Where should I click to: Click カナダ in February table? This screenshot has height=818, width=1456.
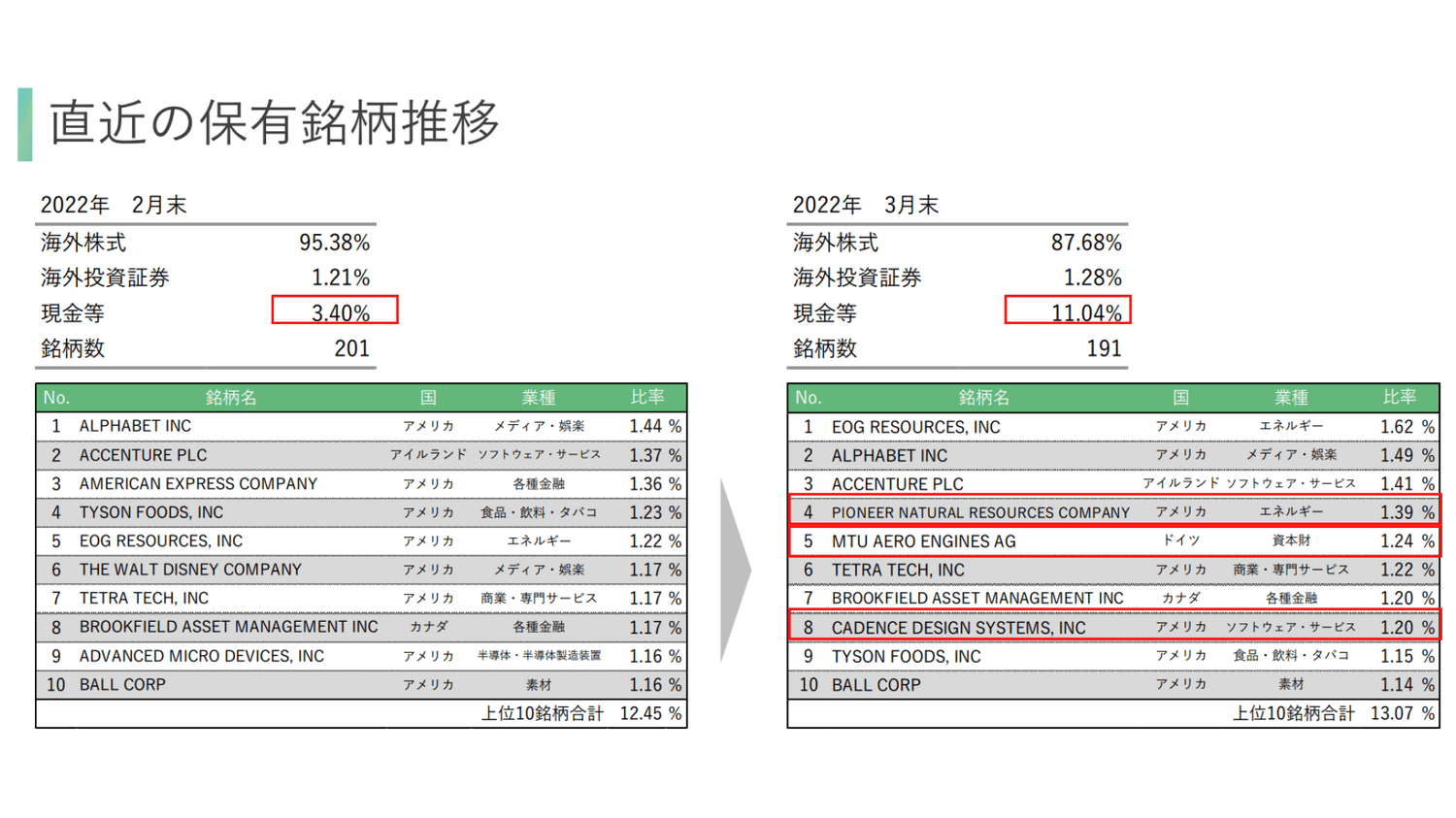[x=428, y=627]
